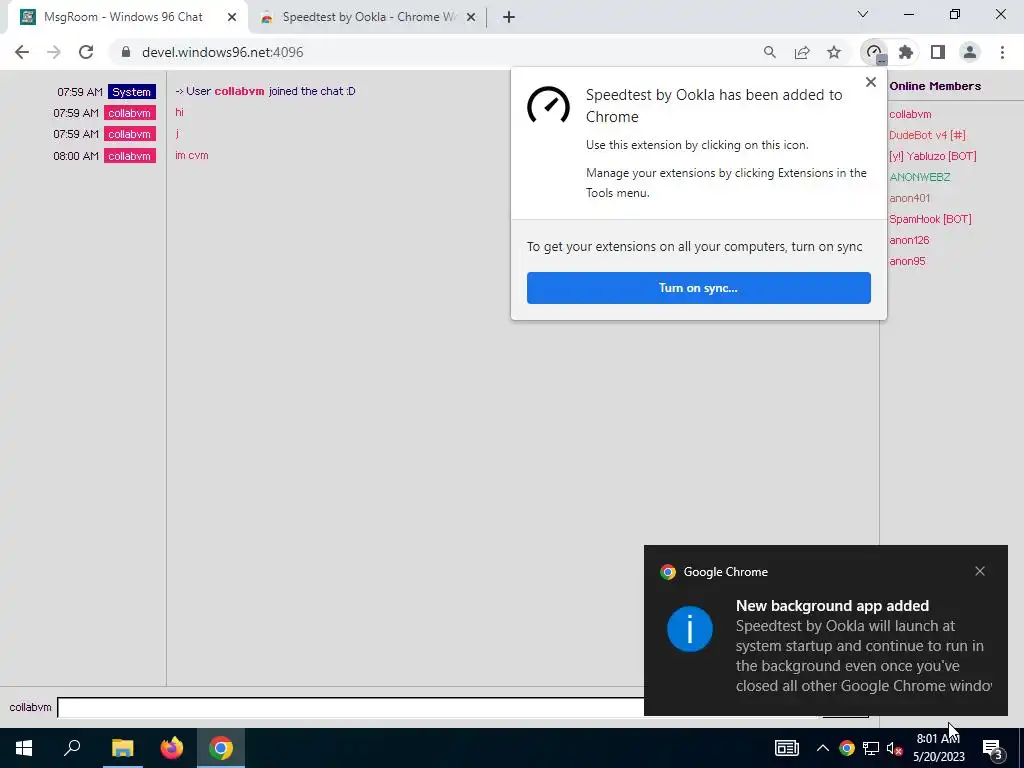Image resolution: width=1024 pixels, height=768 pixels.
Task: Select ANONWEBZ in the members list
Action: click(x=920, y=177)
